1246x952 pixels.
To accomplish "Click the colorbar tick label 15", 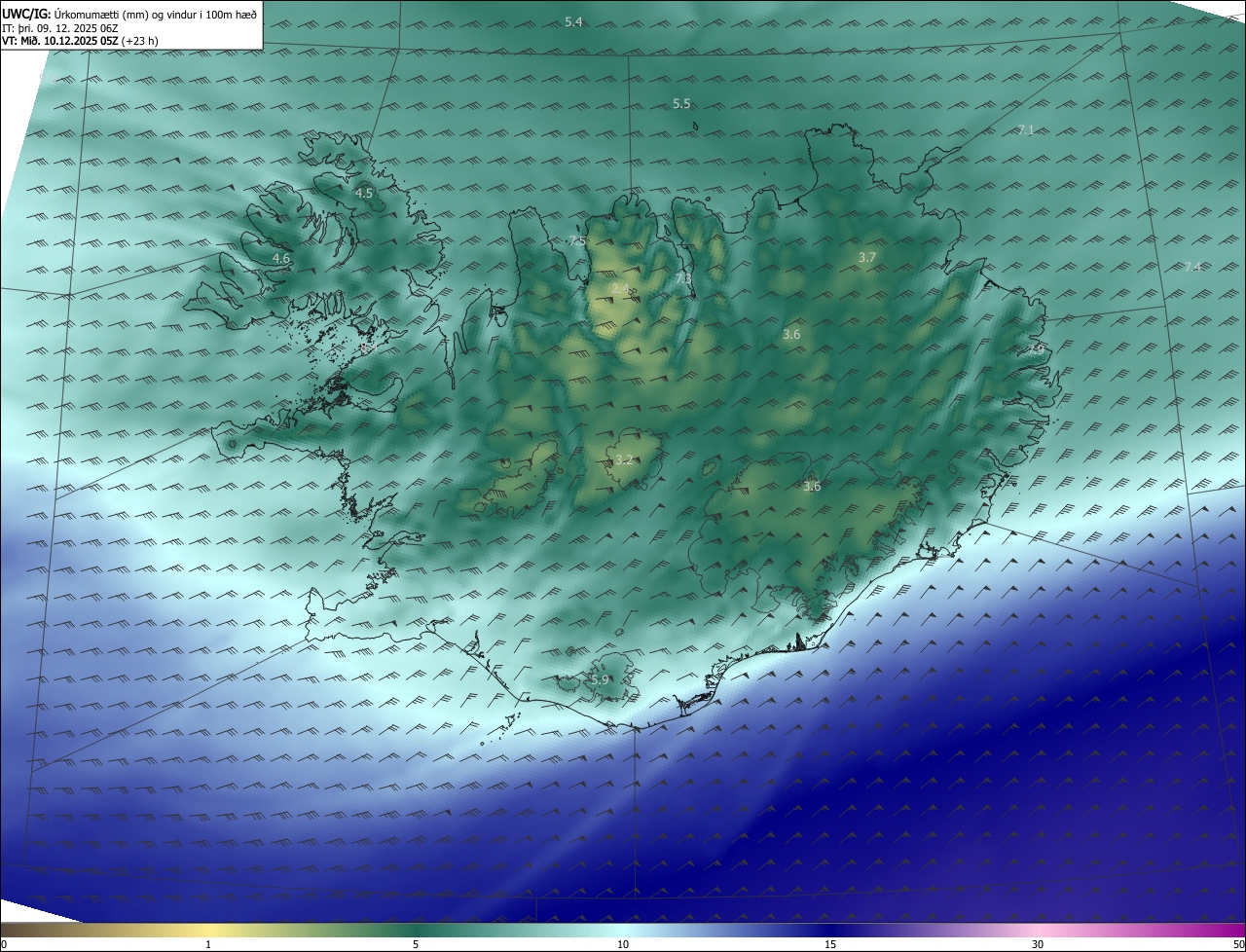I will tap(830, 944).
